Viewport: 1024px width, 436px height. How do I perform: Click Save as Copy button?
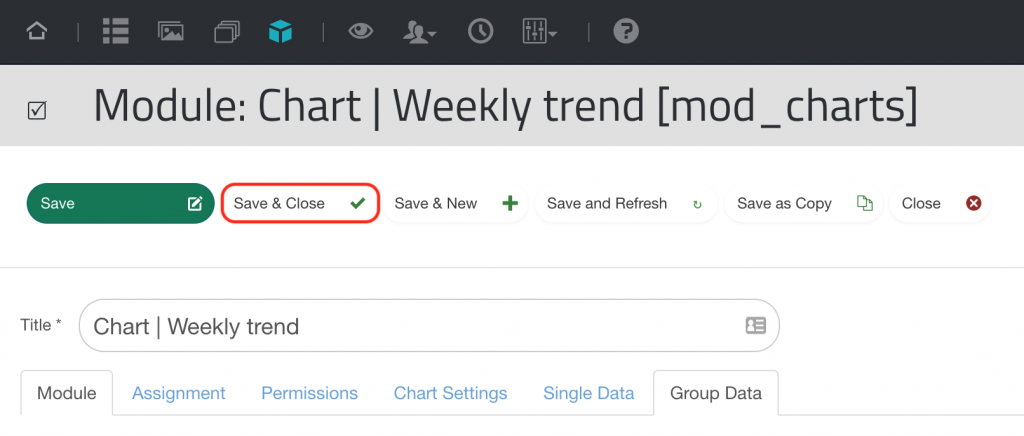coord(804,203)
